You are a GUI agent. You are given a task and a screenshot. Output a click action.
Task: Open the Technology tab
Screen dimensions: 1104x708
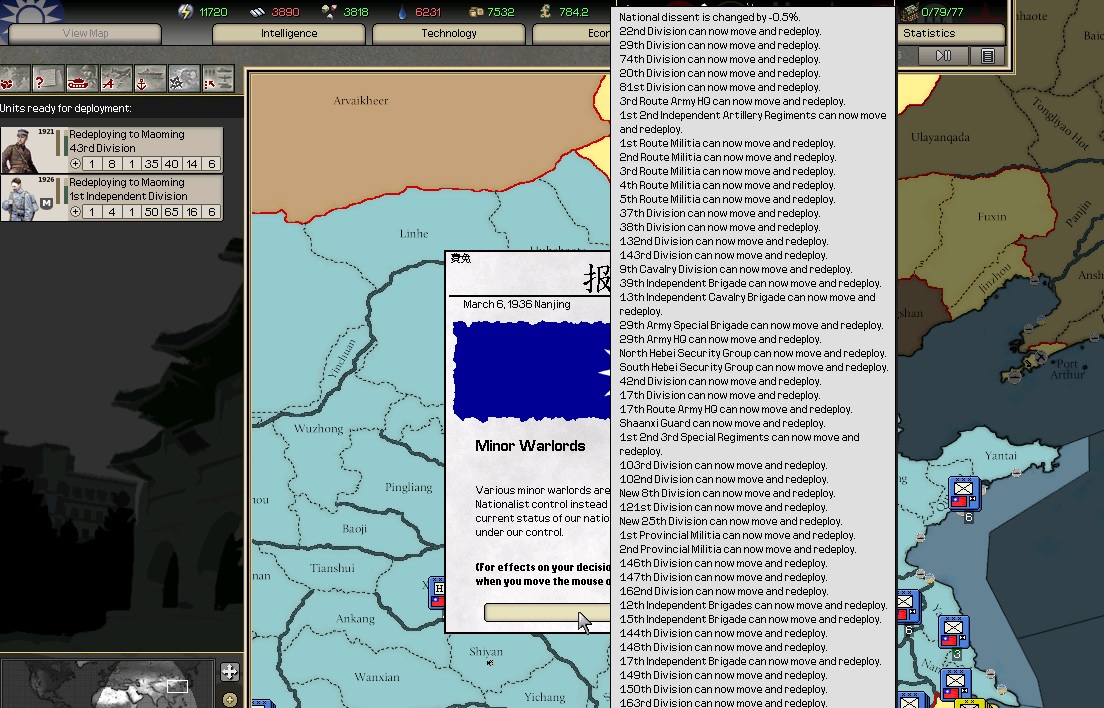click(448, 33)
